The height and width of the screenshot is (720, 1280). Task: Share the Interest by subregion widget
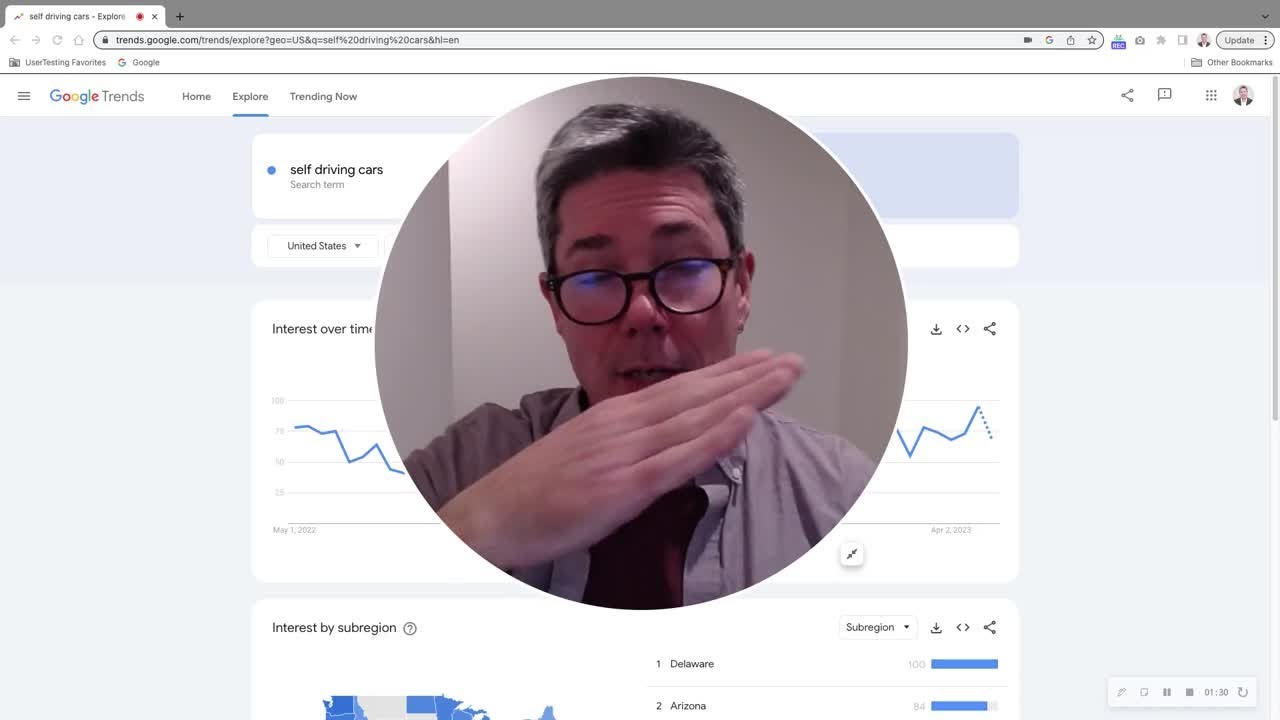point(990,628)
